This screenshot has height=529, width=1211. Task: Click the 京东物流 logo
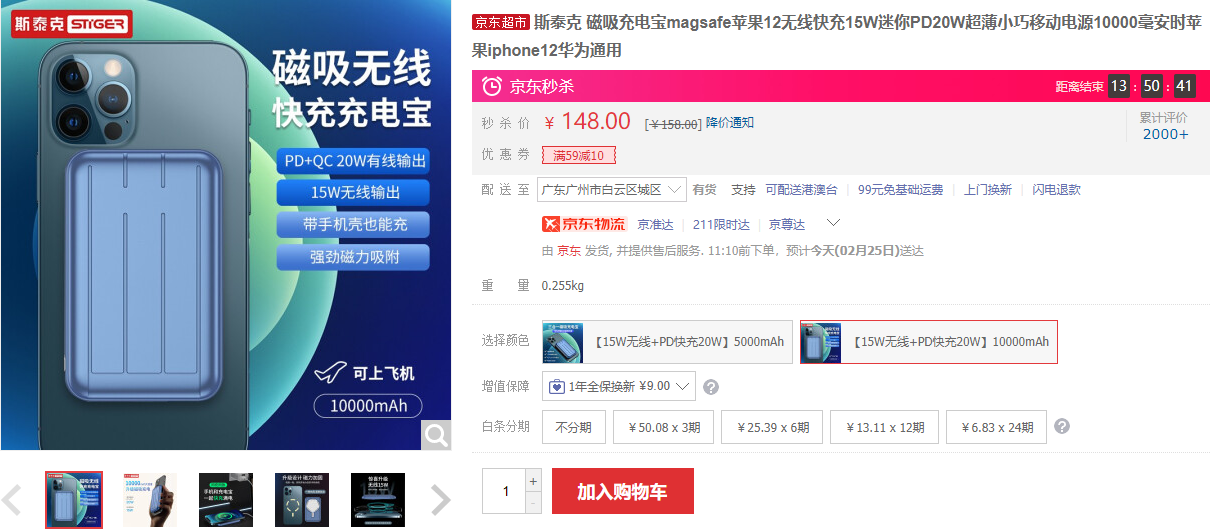(583, 224)
